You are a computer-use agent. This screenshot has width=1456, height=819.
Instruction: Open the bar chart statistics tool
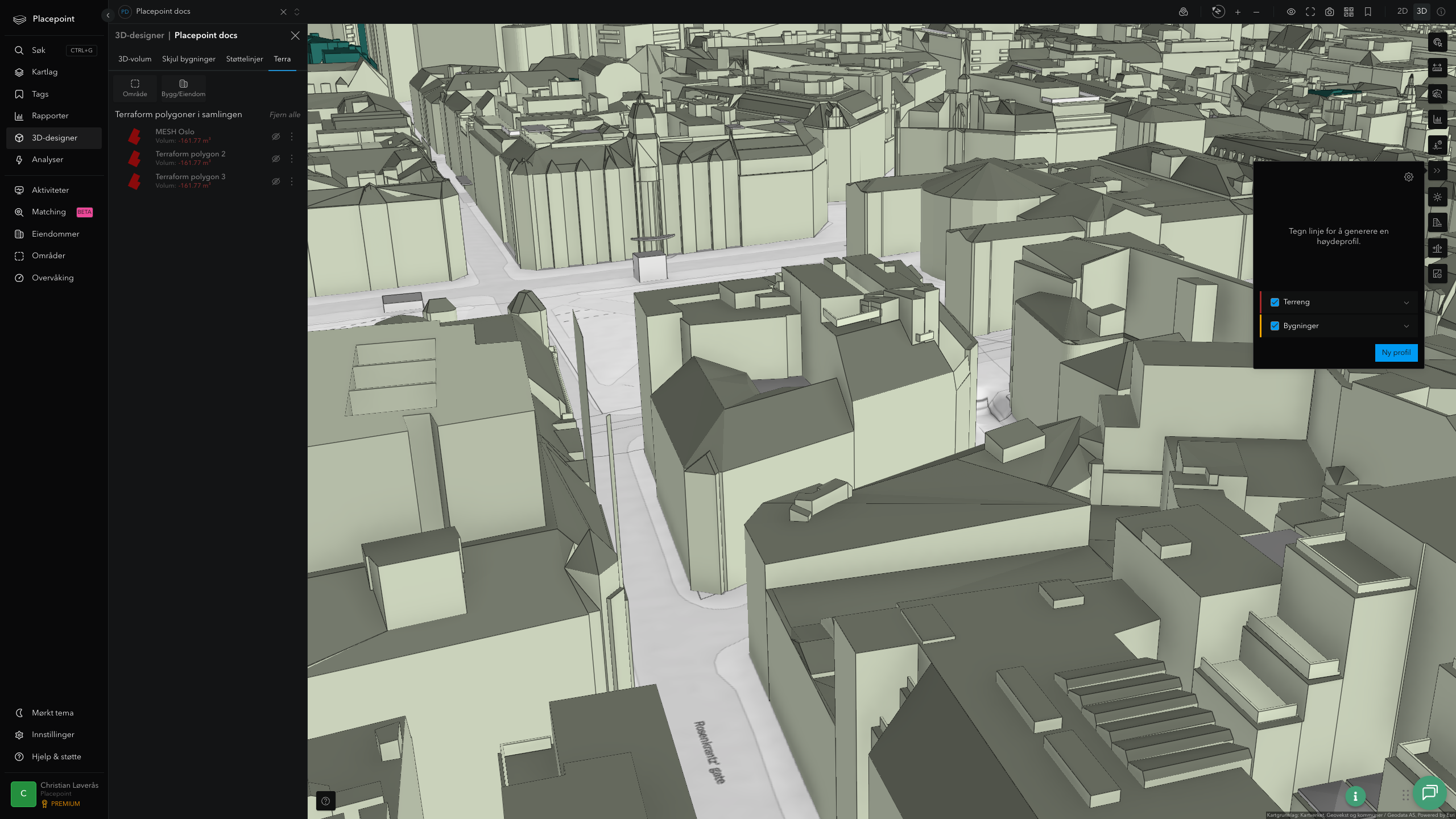[x=1437, y=119]
